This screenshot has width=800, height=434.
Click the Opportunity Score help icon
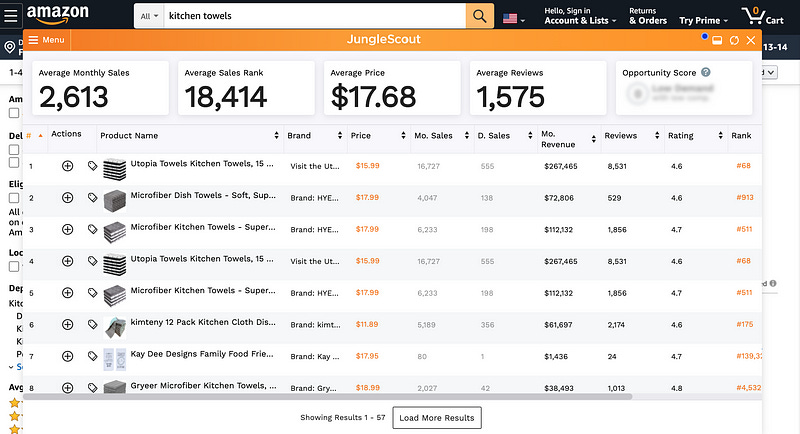706,72
